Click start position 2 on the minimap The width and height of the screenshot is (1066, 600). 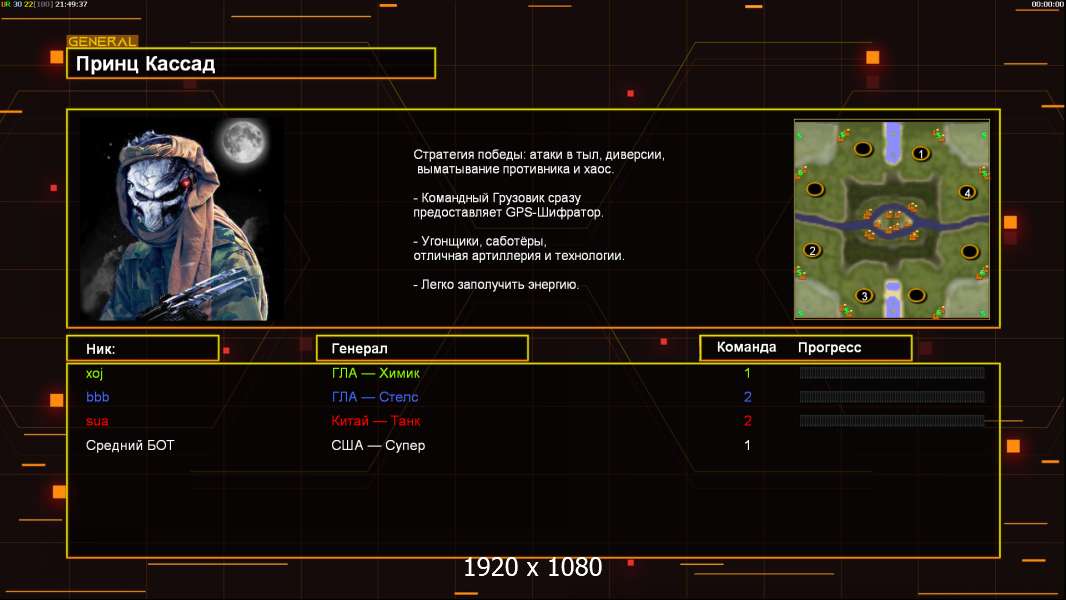812,250
